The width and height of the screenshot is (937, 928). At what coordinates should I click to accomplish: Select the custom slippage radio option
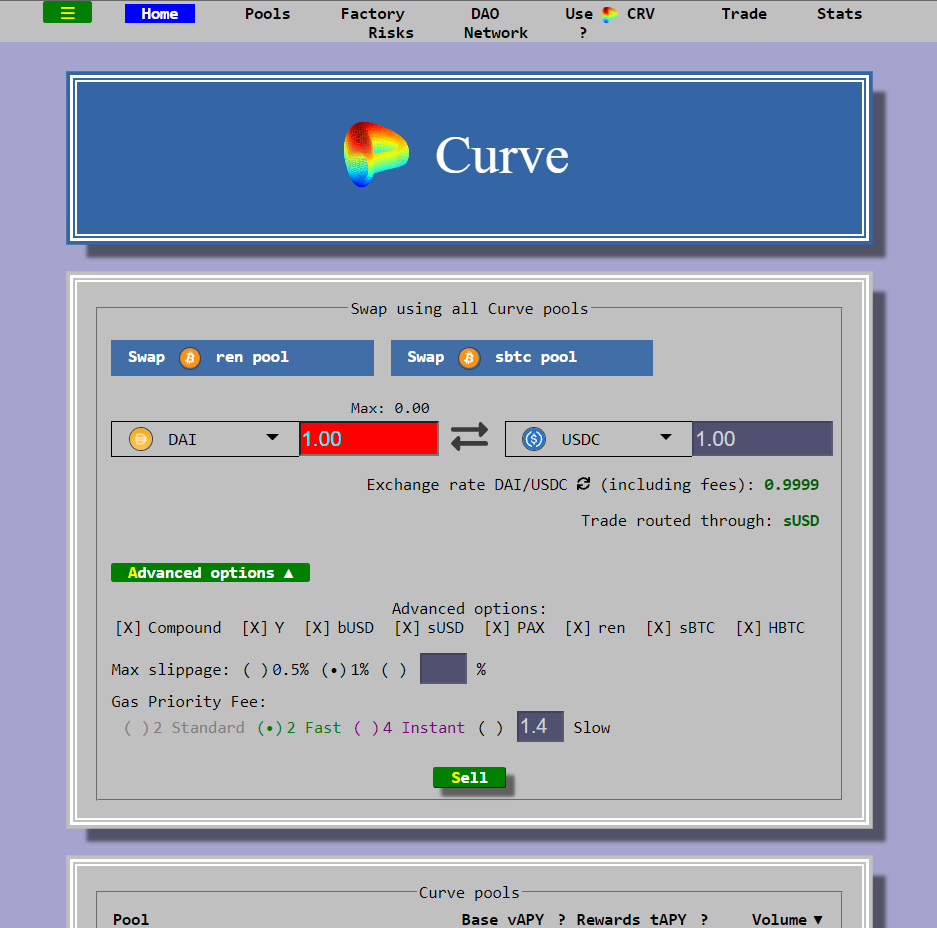[394, 670]
